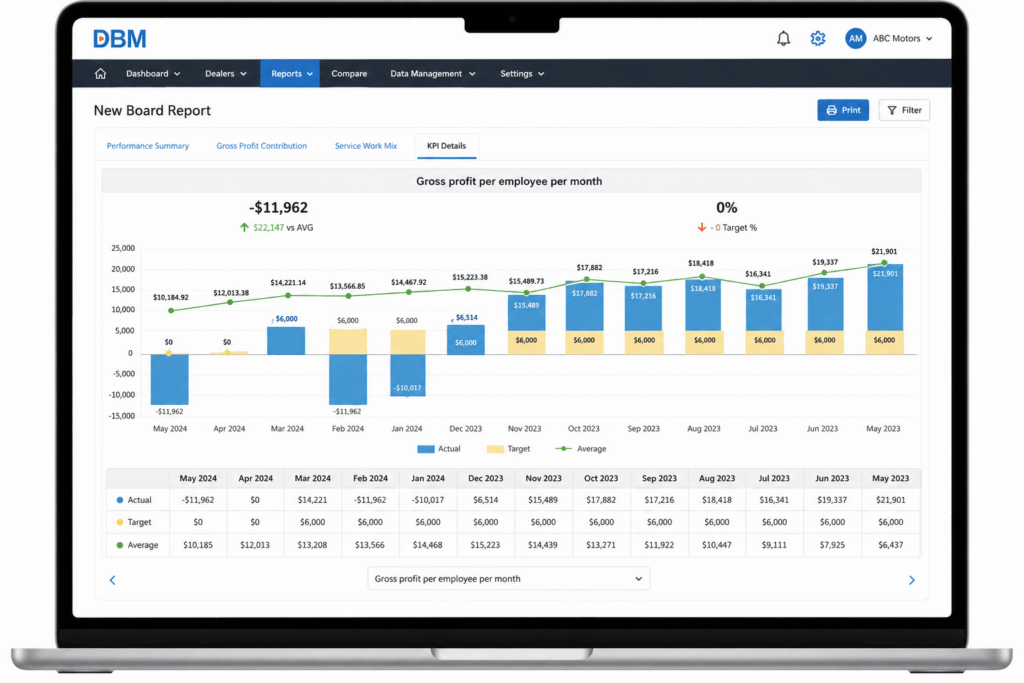Screen dimensions: 1024x683
Task: Open the Settings nav dropdown
Action: click(522, 74)
